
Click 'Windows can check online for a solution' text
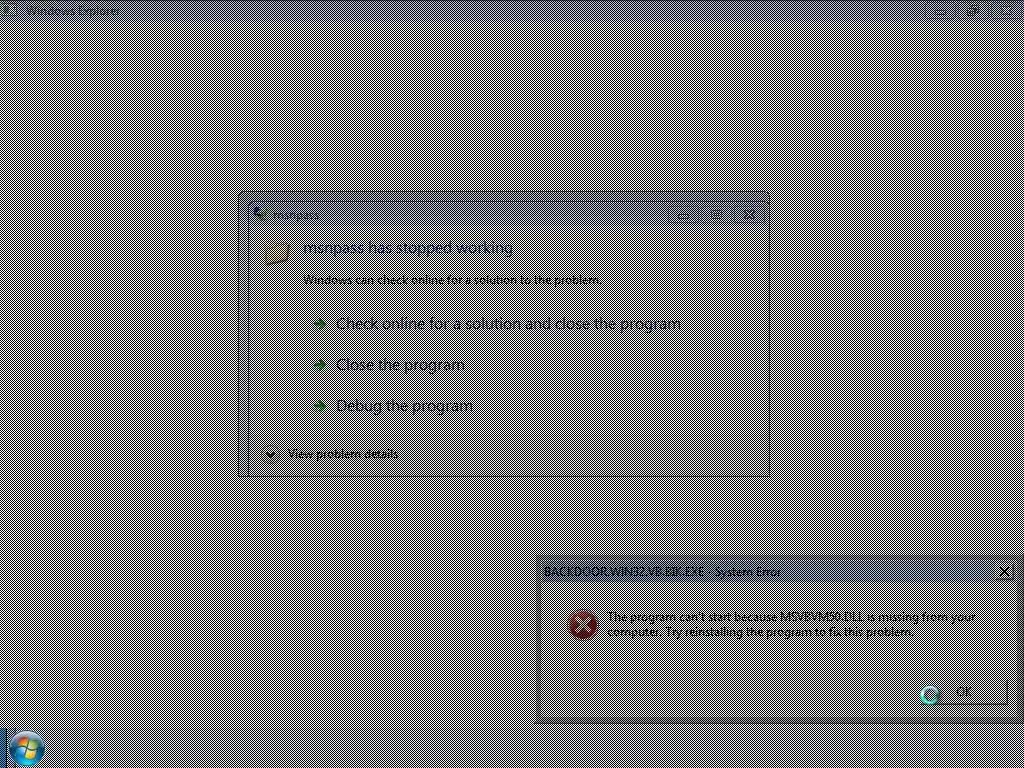coord(452,280)
